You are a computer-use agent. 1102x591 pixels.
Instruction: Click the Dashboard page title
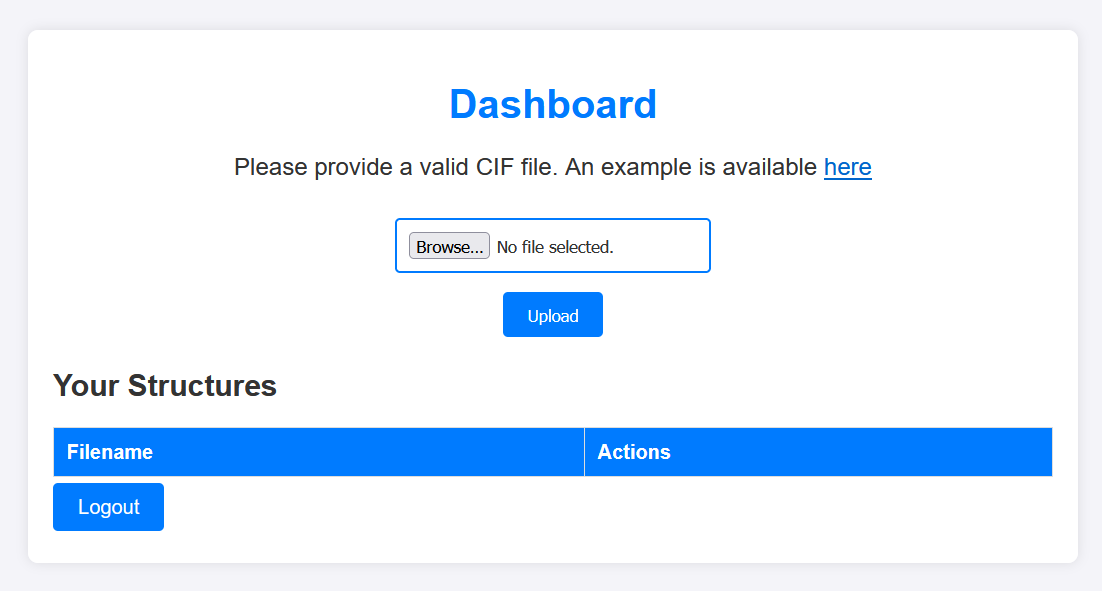552,104
